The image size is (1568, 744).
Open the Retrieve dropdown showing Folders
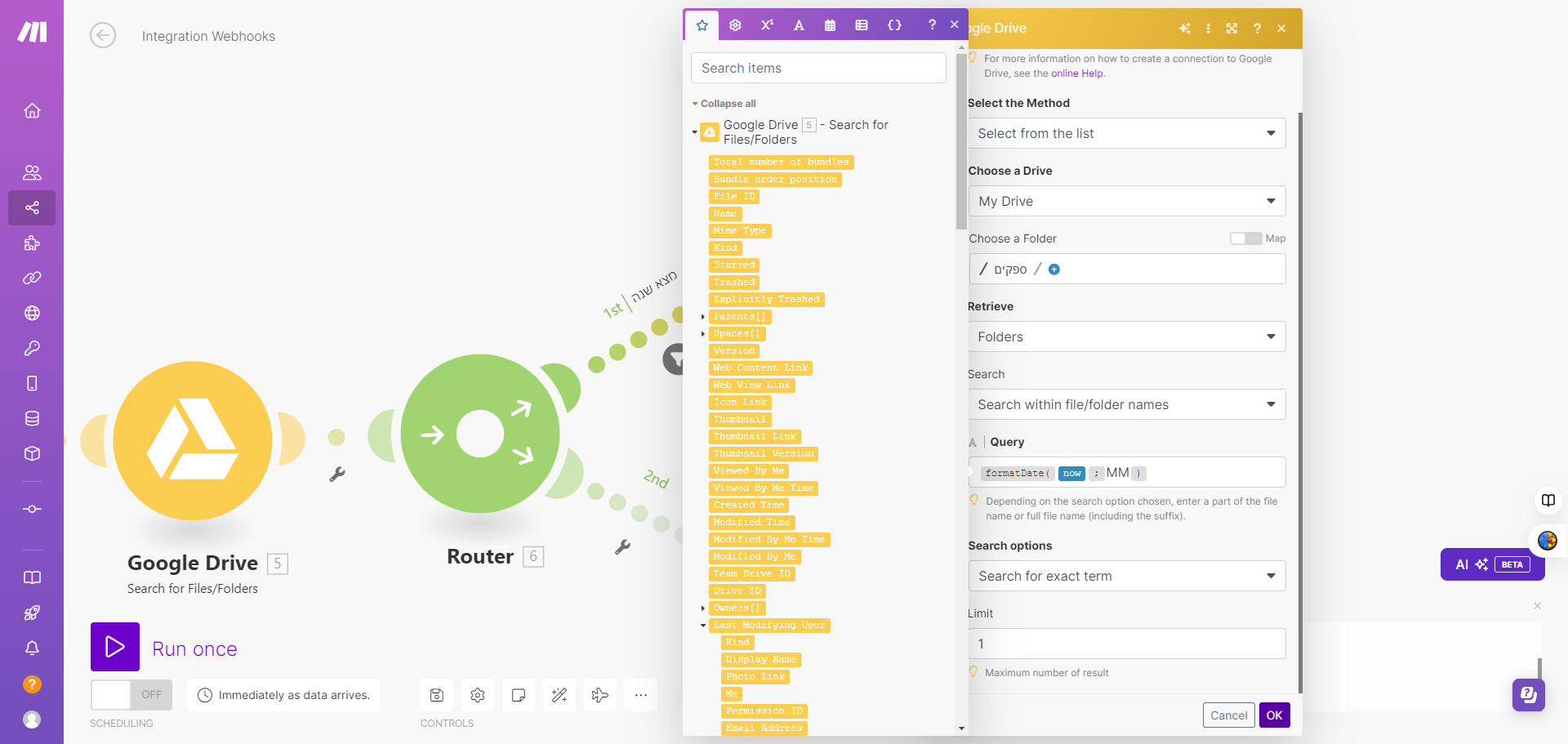pyautogui.click(x=1127, y=336)
